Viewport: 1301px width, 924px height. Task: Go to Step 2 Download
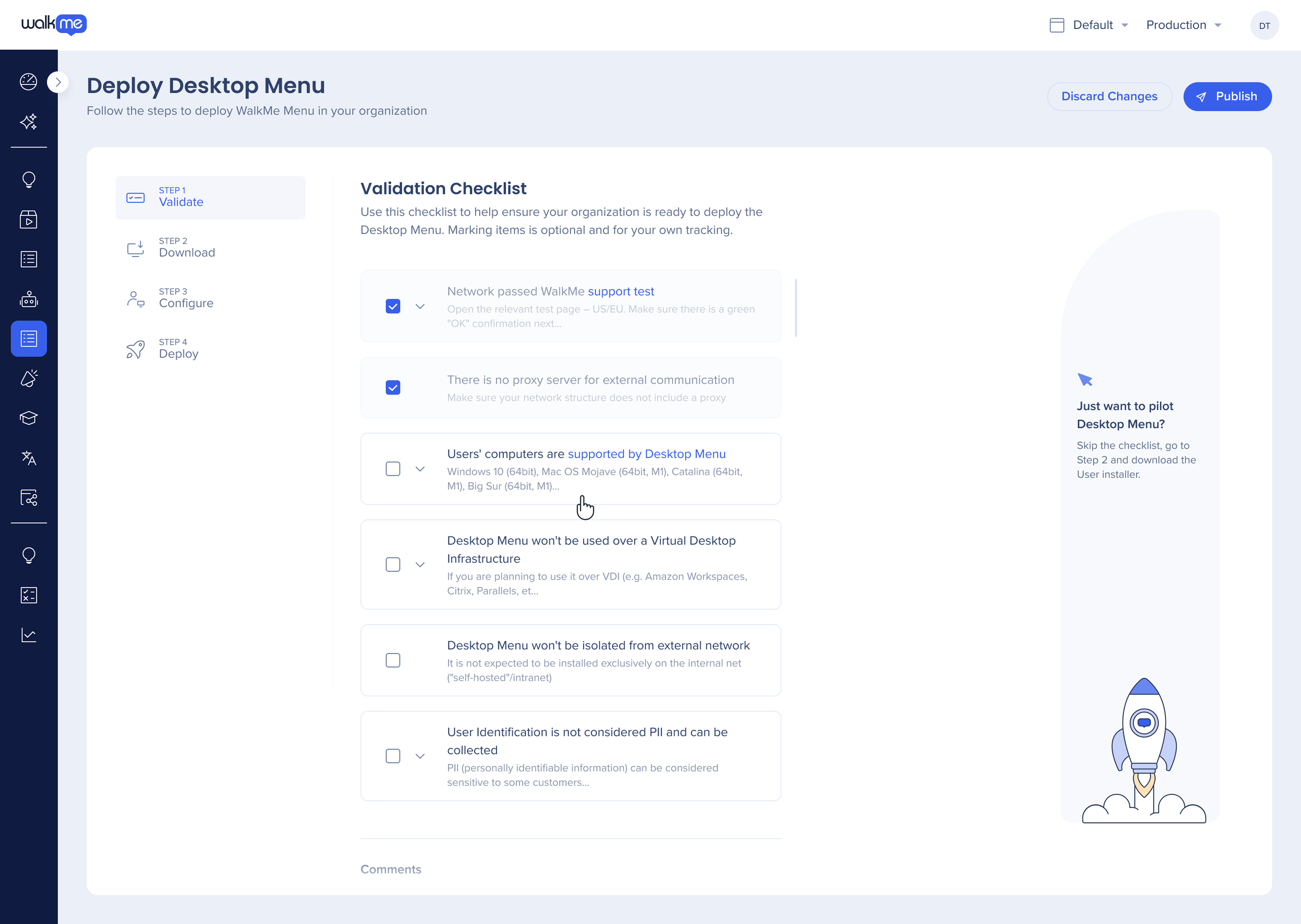[x=210, y=248]
